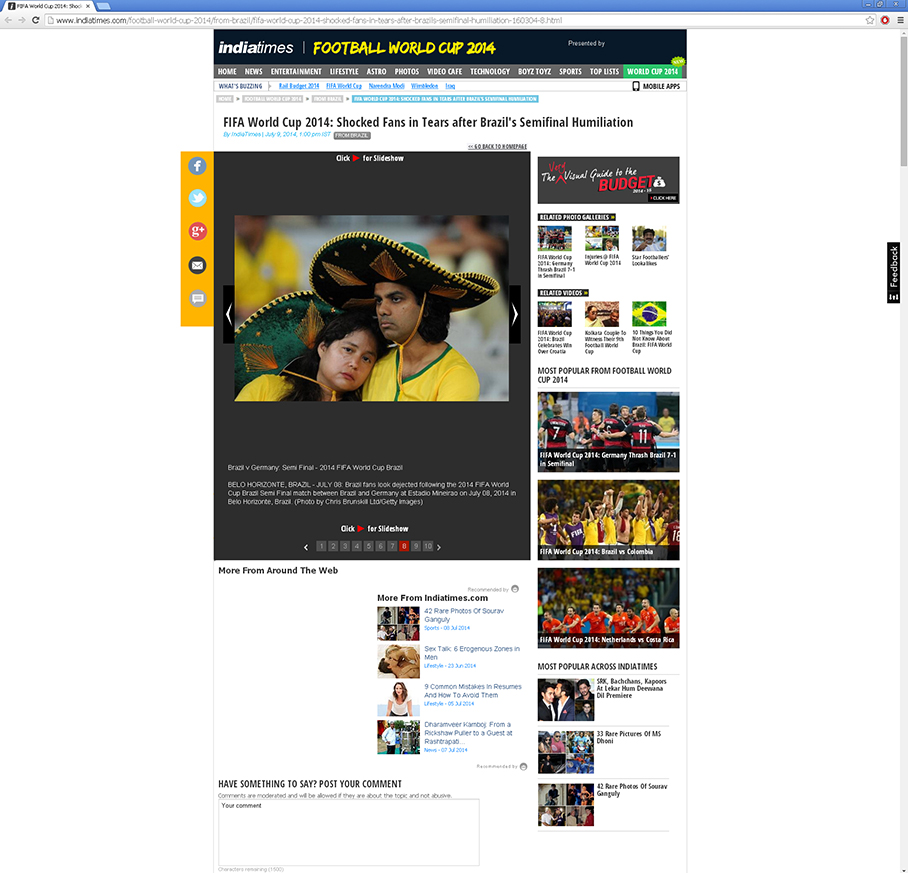This screenshot has height=873, width=908.
Task: Open Chrome menu icon
Action: tap(900, 20)
